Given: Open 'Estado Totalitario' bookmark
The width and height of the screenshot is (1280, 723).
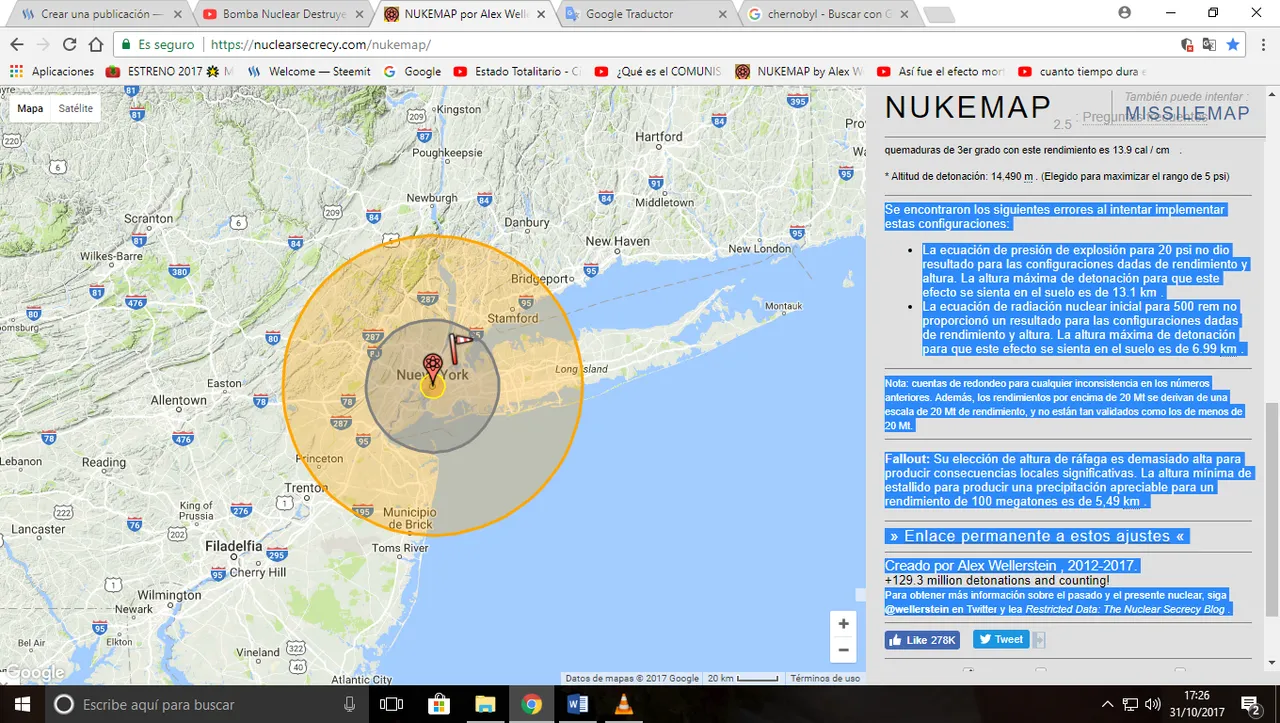Looking at the screenshot, I should click(x=517, y=71).
